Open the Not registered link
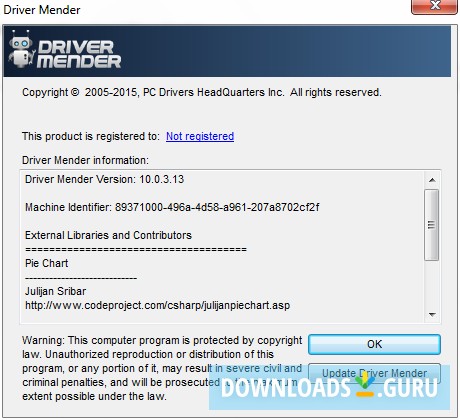 200,136
